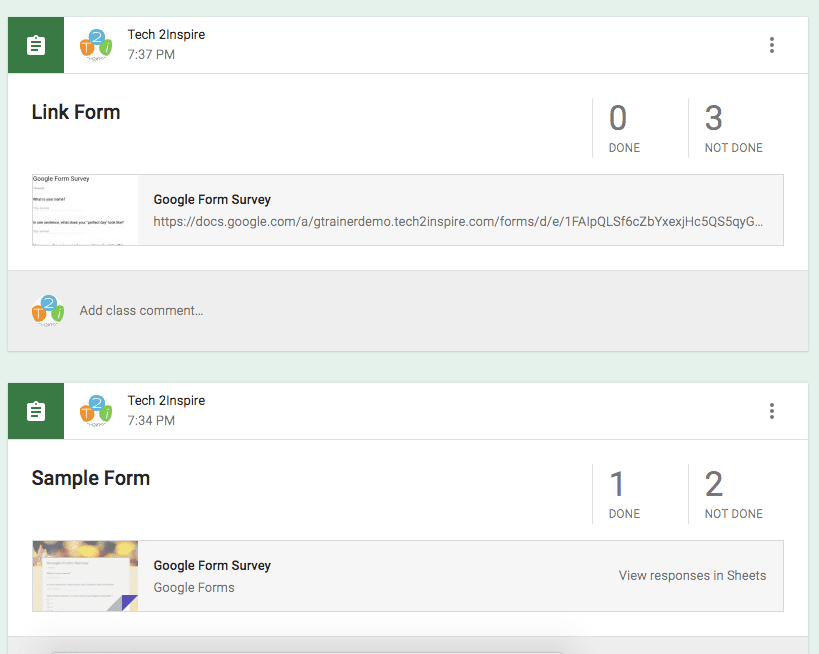The width and height of the screenshot is (819, 654).
Task: Select the Tech 2Inspire avatar in Link Form header
Action: click(x=97, y=44)
